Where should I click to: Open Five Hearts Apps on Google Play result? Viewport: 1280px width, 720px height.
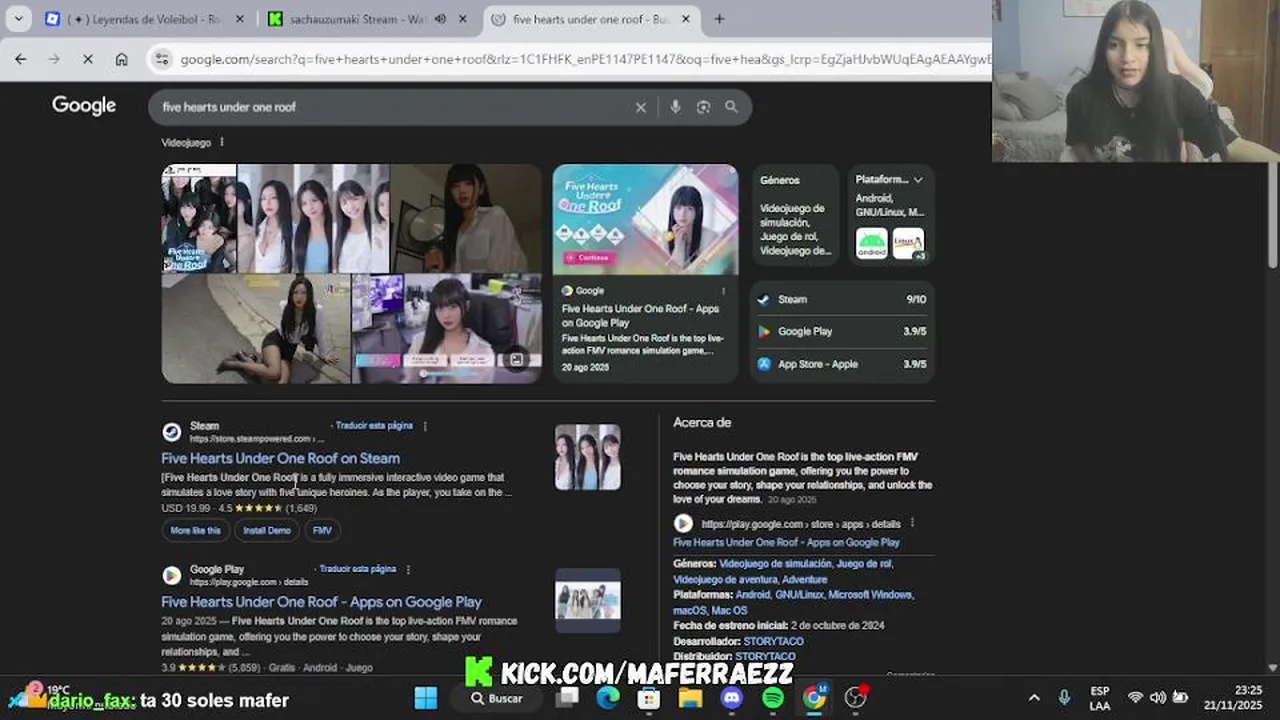[x=322, y=602]
